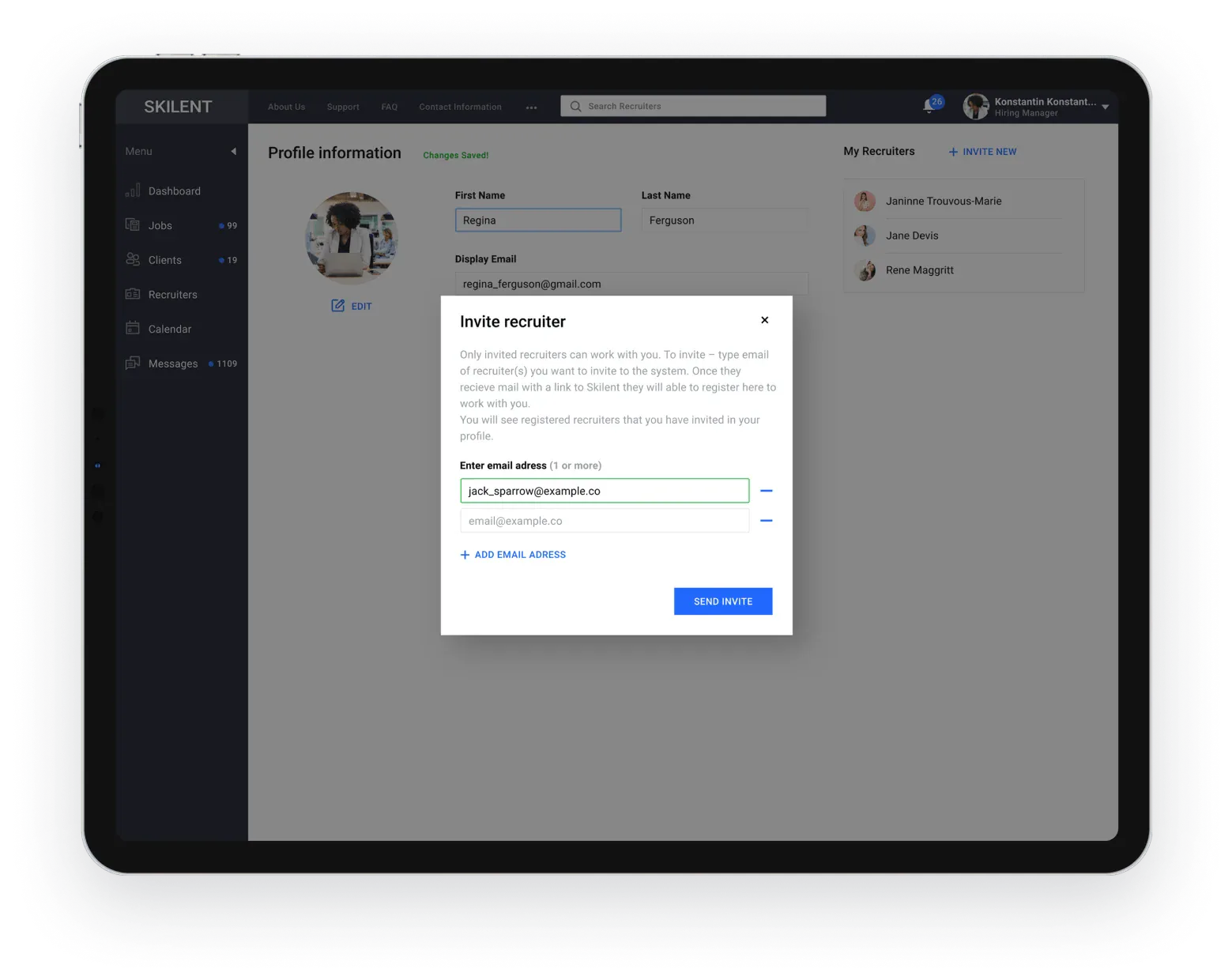Focus the jack_sparrow@example.co email field
1232x980 pixels.
[x=605, y=491]
